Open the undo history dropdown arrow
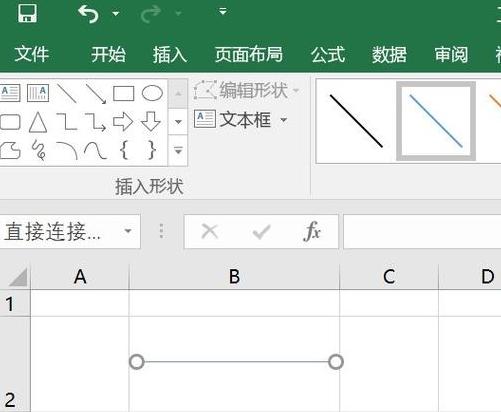 116,14
